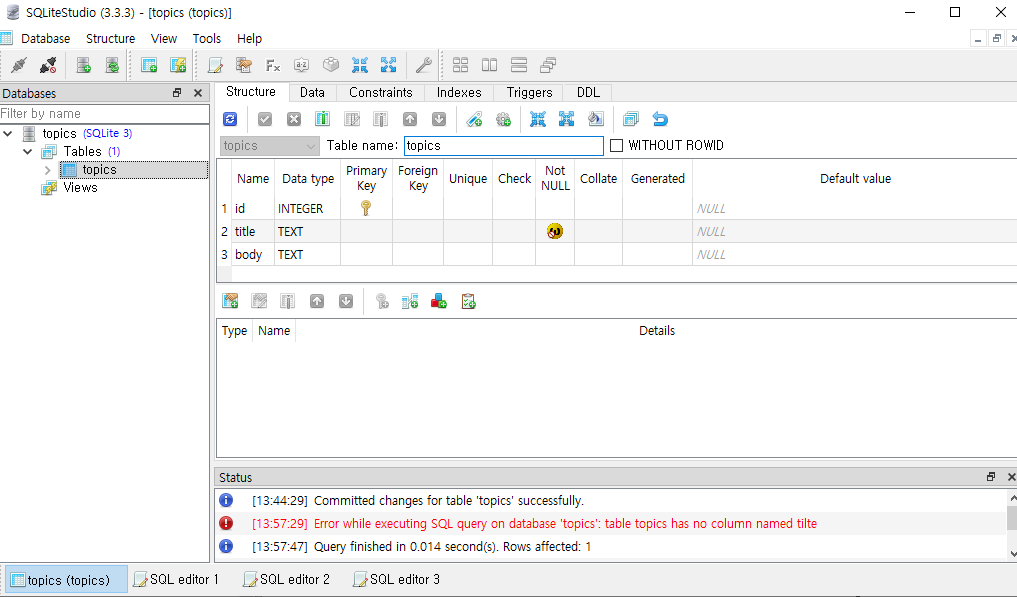Image resolution: width=1017 pixels, height=597 pixels.
Task: Switch to the Constraints tab
Action: pos(381,93)
